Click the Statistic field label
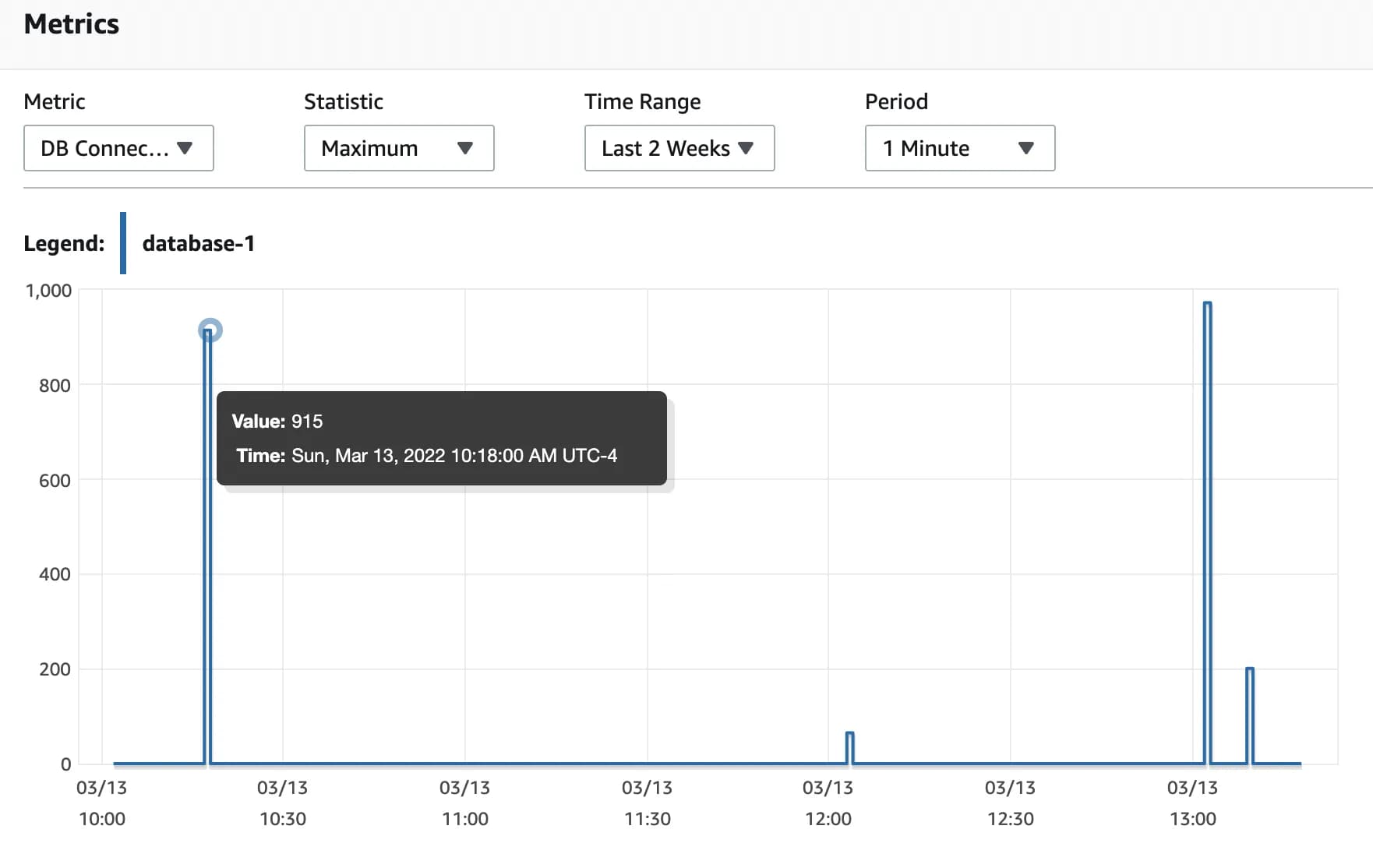 pyautogui.click(x=344, y=102)
